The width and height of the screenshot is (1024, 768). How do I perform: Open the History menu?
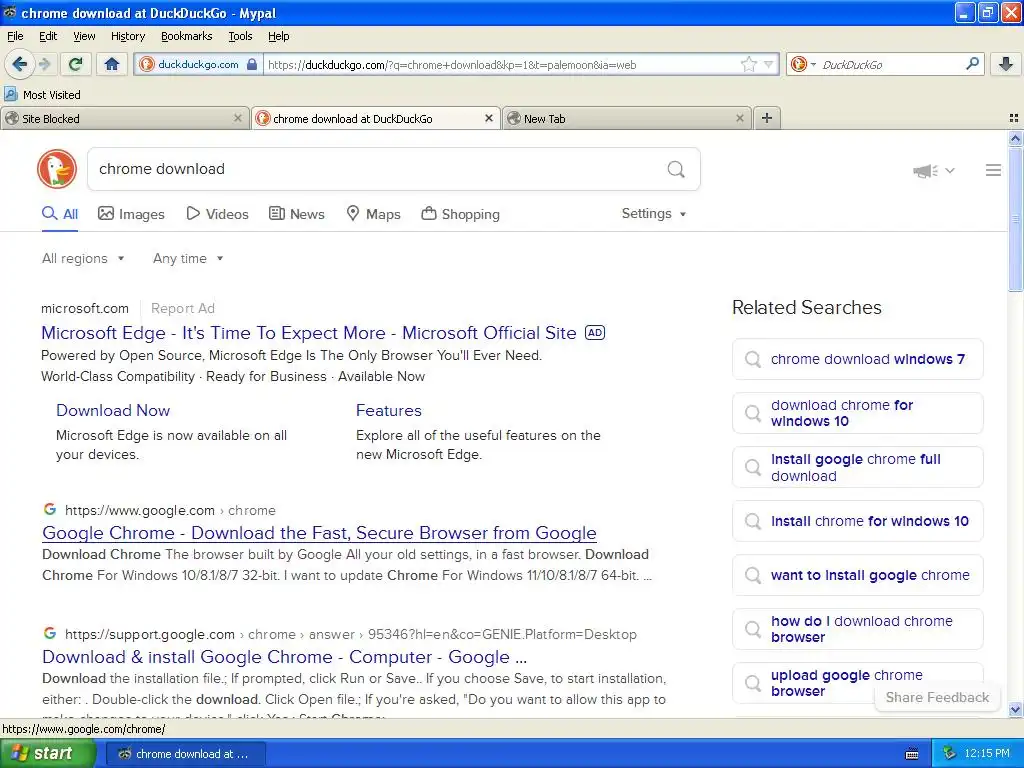pos(127,36)
